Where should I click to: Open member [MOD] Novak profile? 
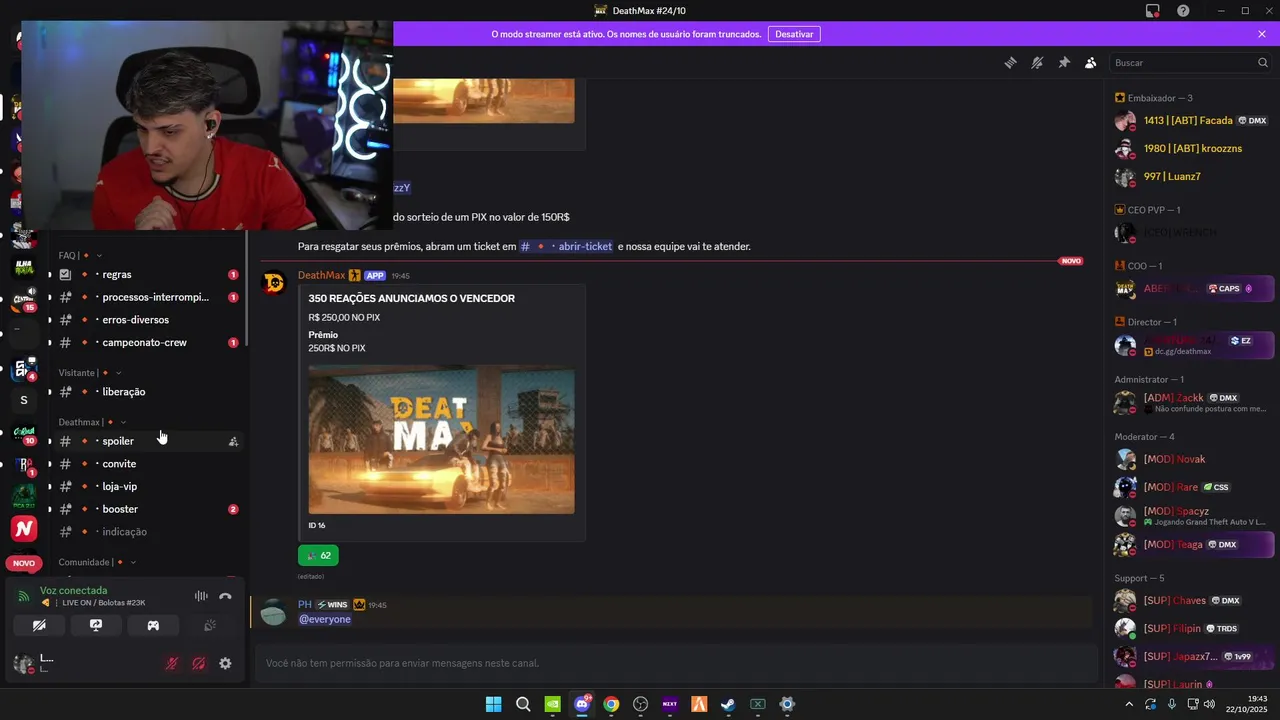tap(1195, 459)
